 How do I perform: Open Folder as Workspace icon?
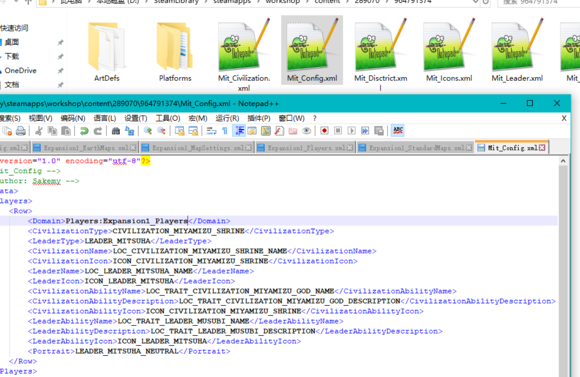pos(293,131)
